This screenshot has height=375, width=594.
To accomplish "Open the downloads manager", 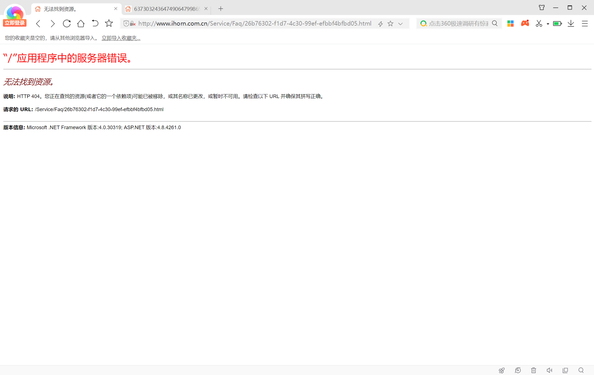I will [x=571, y=23].
